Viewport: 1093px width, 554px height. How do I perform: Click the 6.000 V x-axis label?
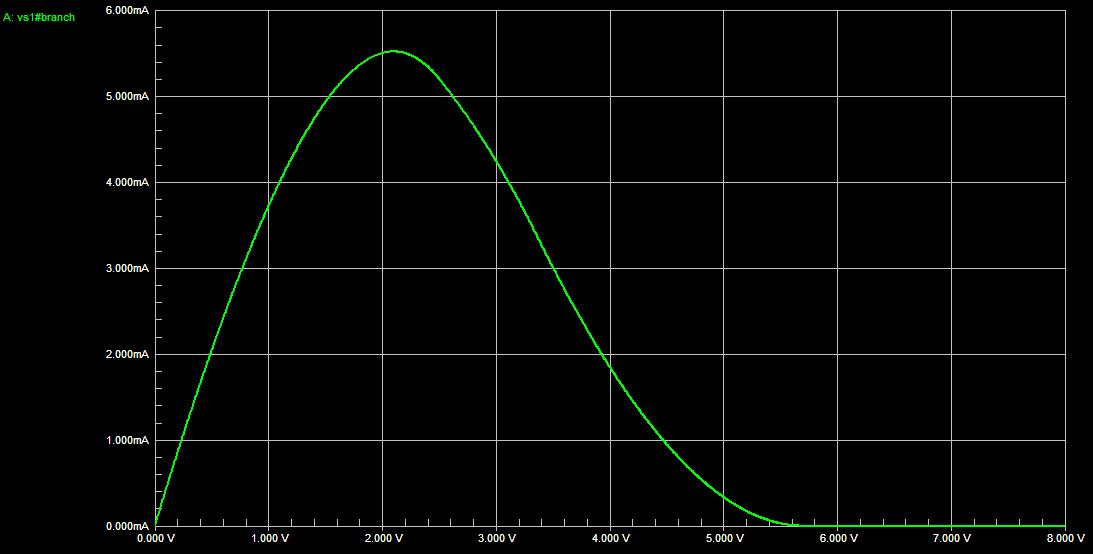838,538
